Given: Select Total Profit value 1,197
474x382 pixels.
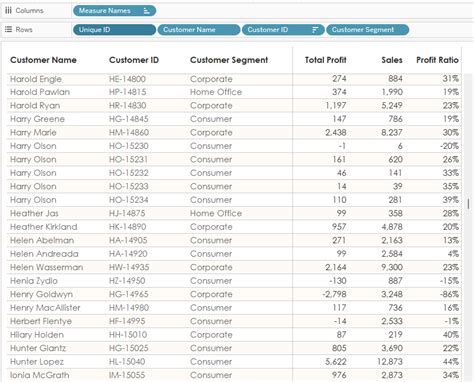Looking at the screenshot, I should coord(336,106).
